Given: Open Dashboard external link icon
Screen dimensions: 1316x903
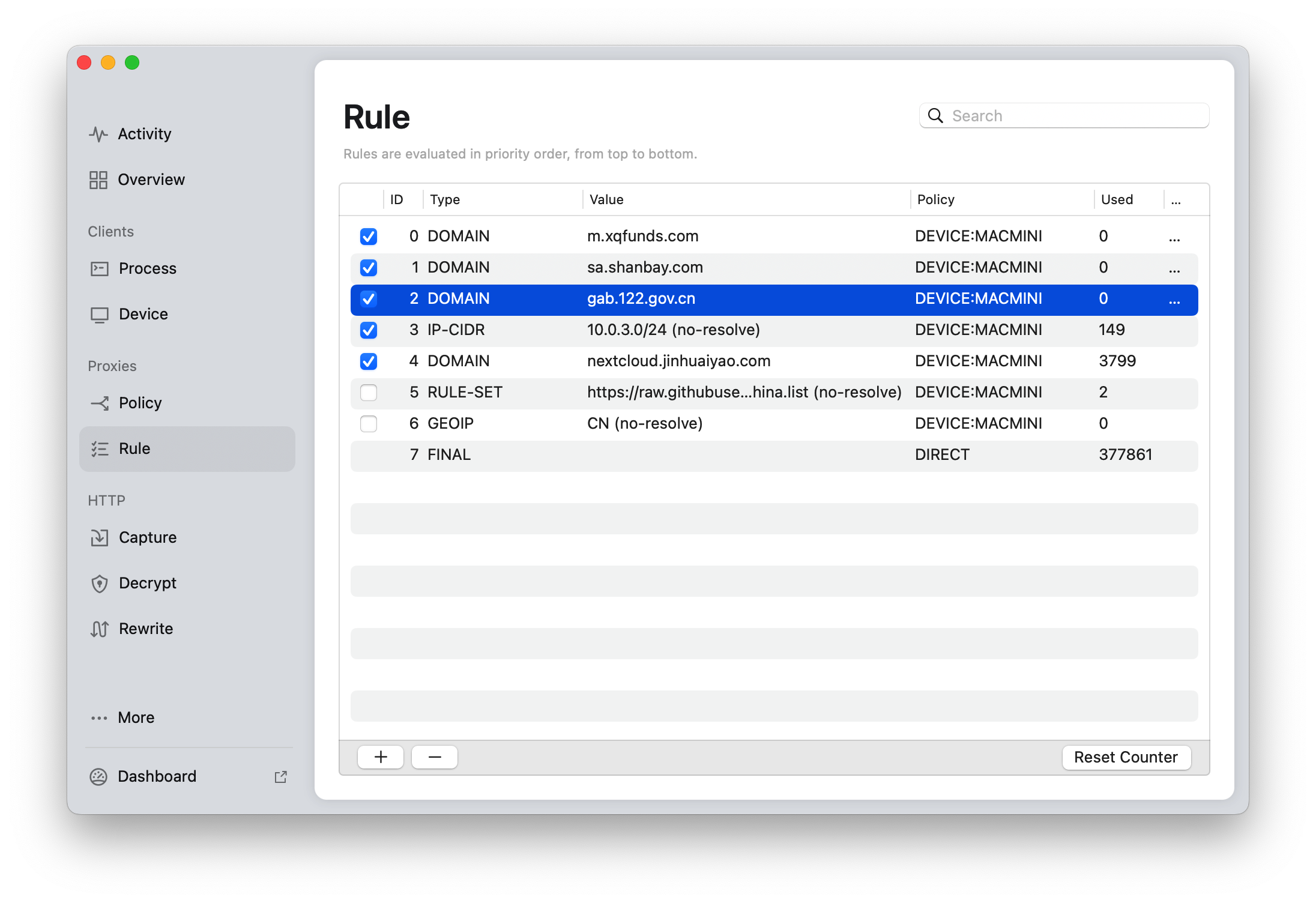Looking at the screenshot, I should click(280, 776).
